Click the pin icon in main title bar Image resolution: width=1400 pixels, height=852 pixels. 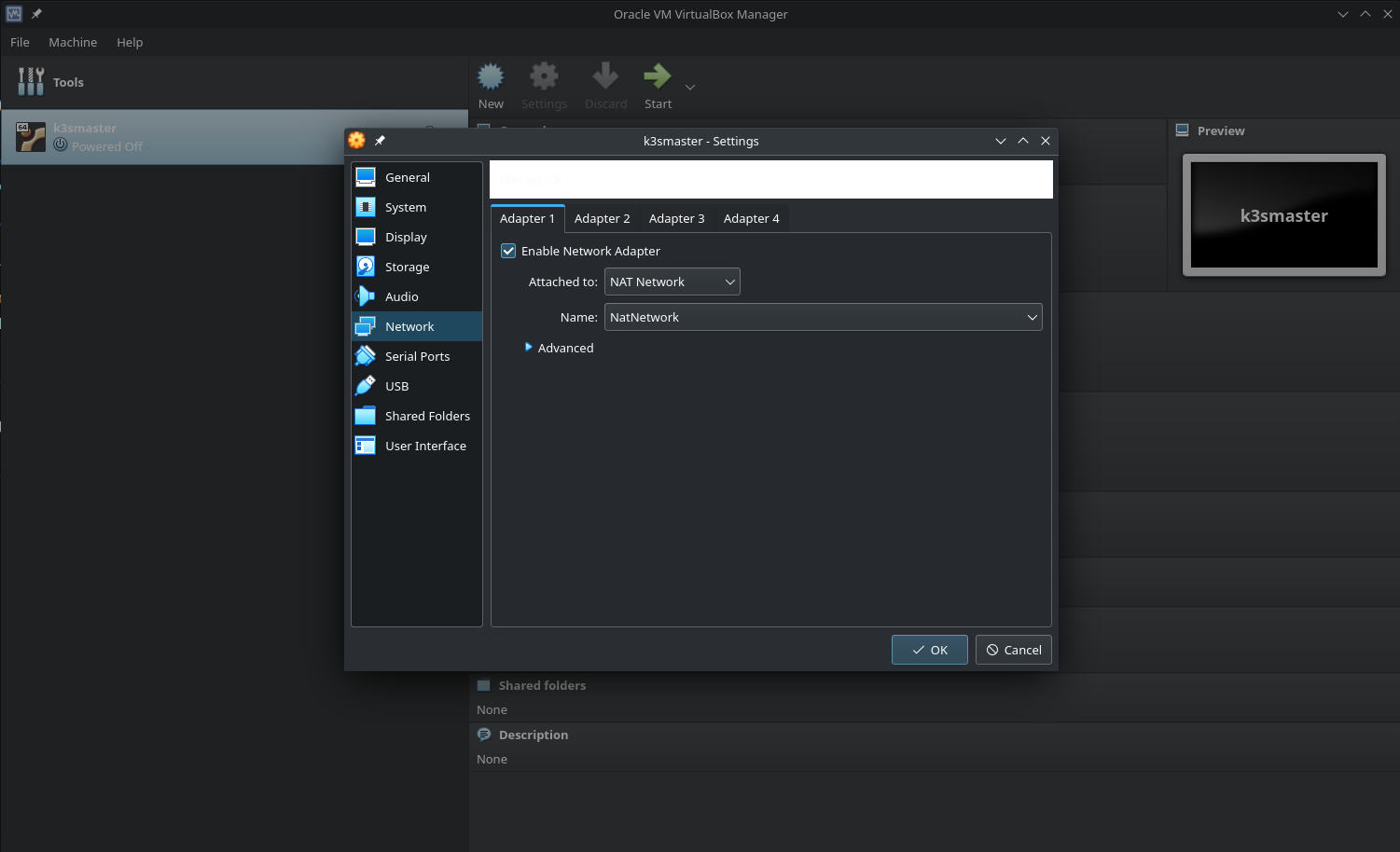[36, 14]
